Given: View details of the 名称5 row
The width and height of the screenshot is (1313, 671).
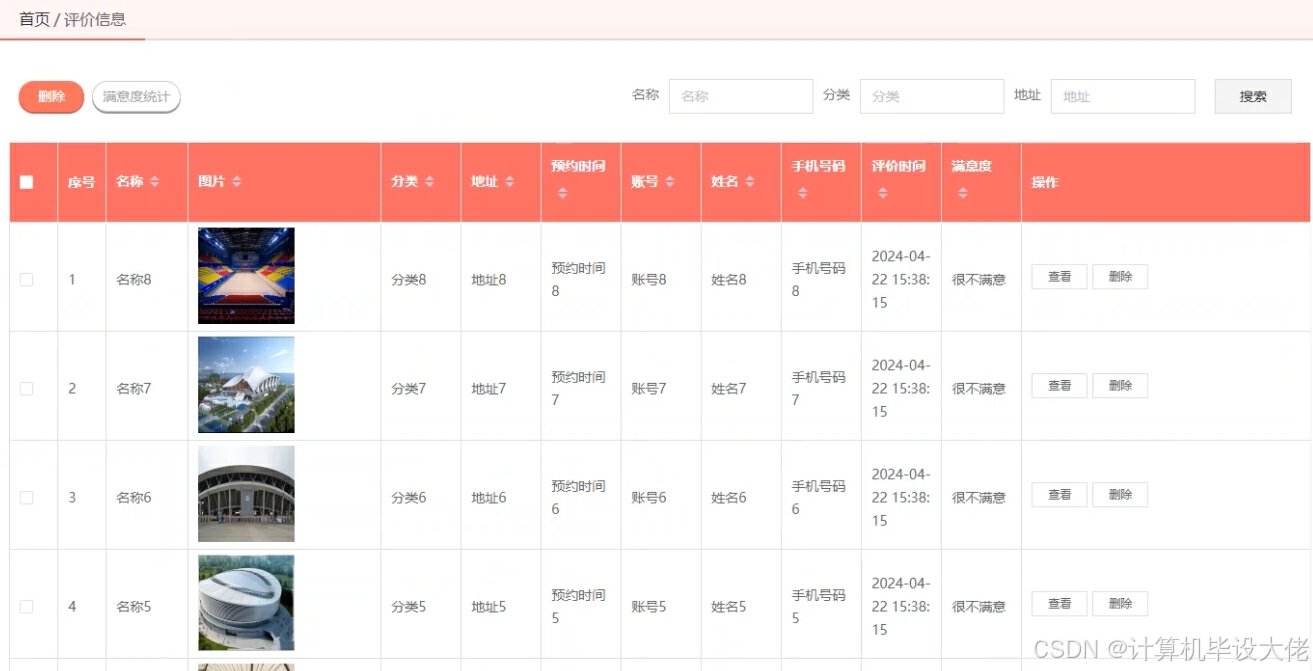Looking at the screenshot, I should [1059, 604].
